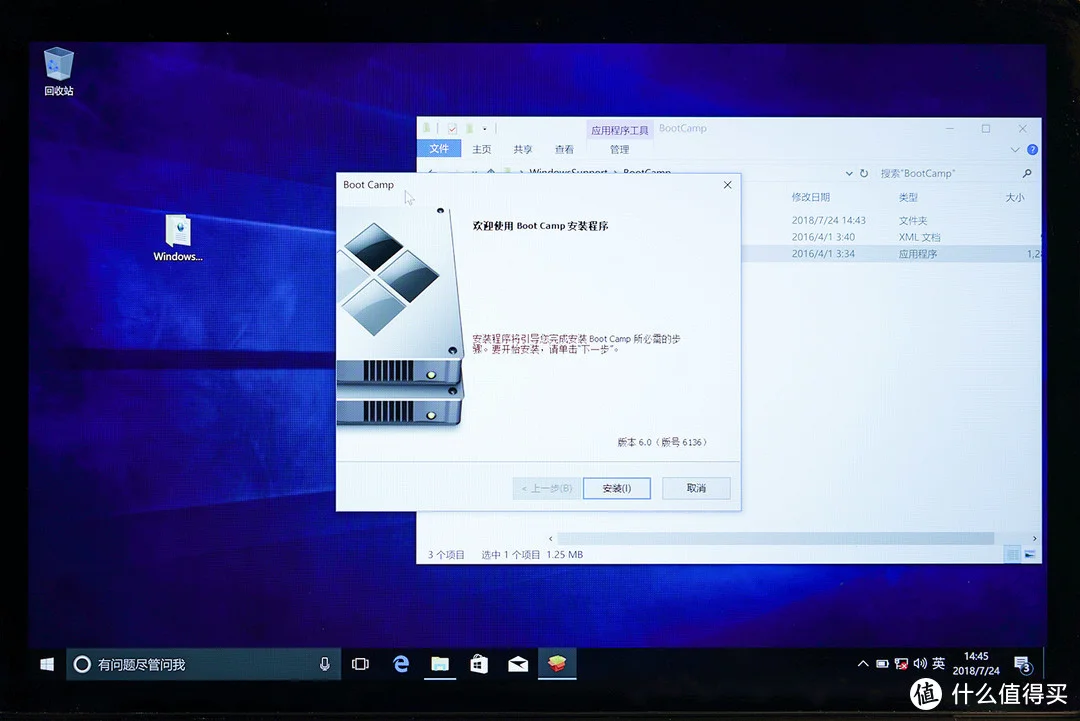Click the network icon in system tray
The width and height of the screenshot is (1080, 721).
pyautogui.click(x=900, y=664)
